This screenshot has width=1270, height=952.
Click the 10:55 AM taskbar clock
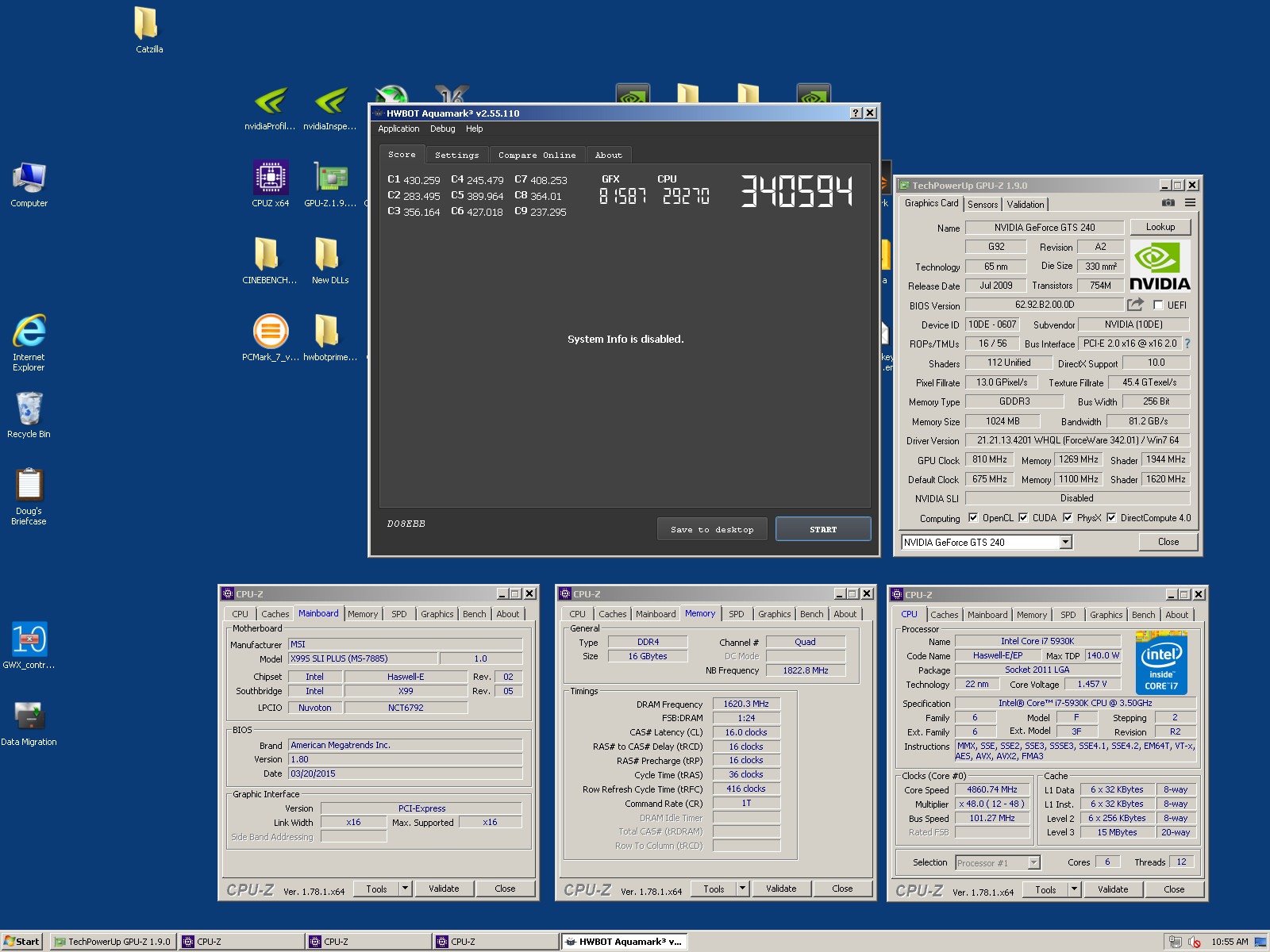point(1230,942)
